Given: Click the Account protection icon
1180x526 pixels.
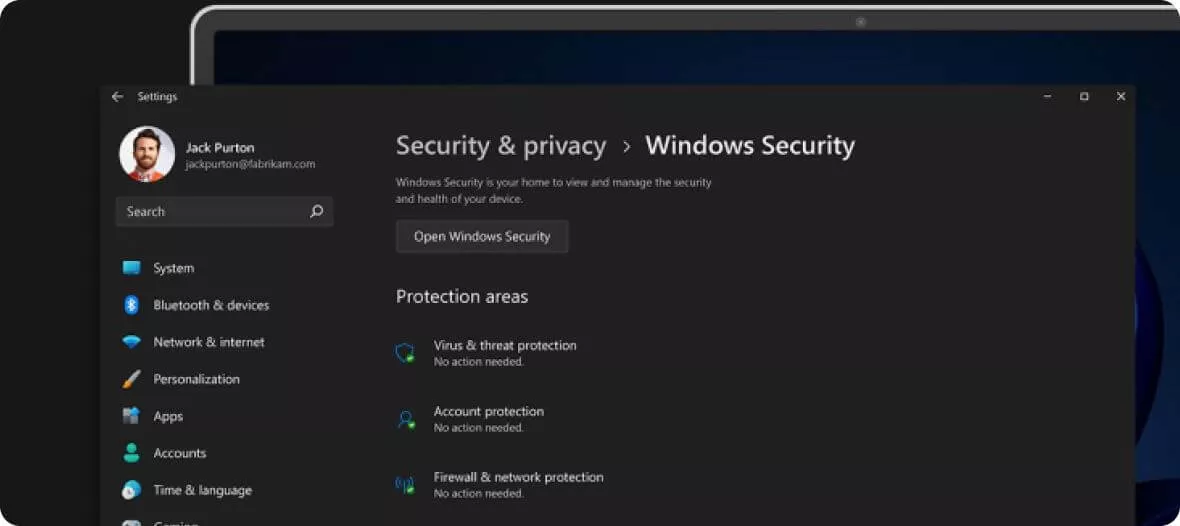Looking at the screenshot, I should pos(405,419).
